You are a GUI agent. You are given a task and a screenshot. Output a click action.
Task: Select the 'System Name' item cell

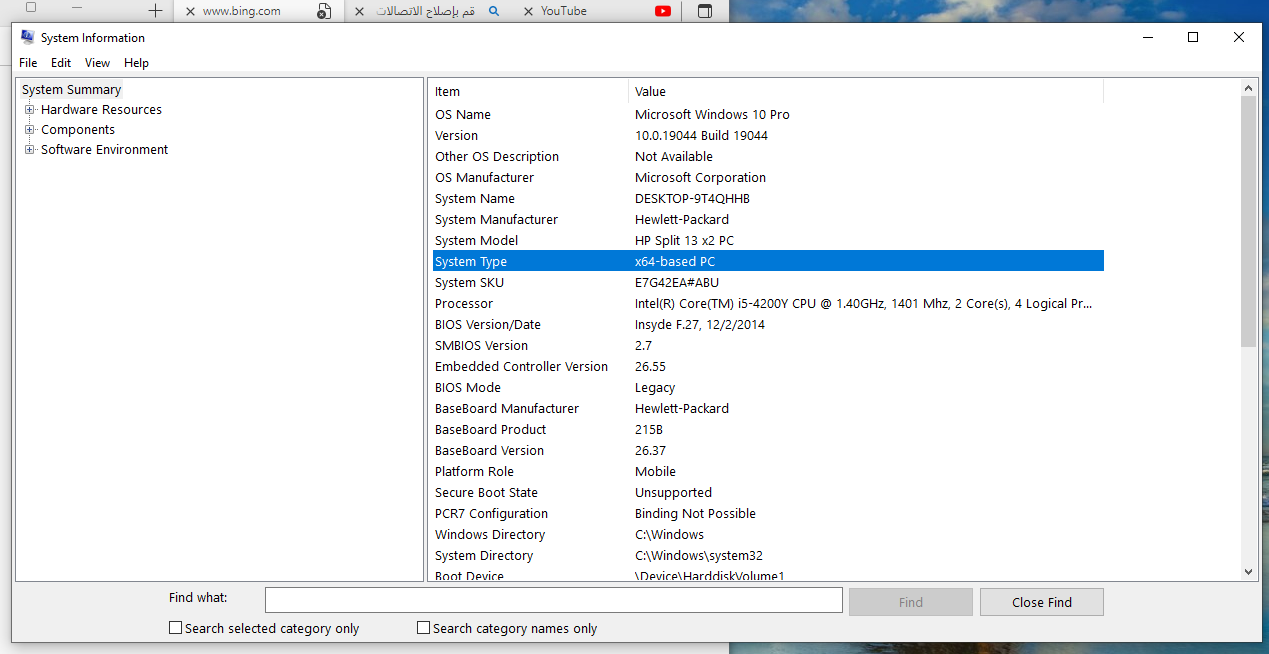tap(475, 199)
